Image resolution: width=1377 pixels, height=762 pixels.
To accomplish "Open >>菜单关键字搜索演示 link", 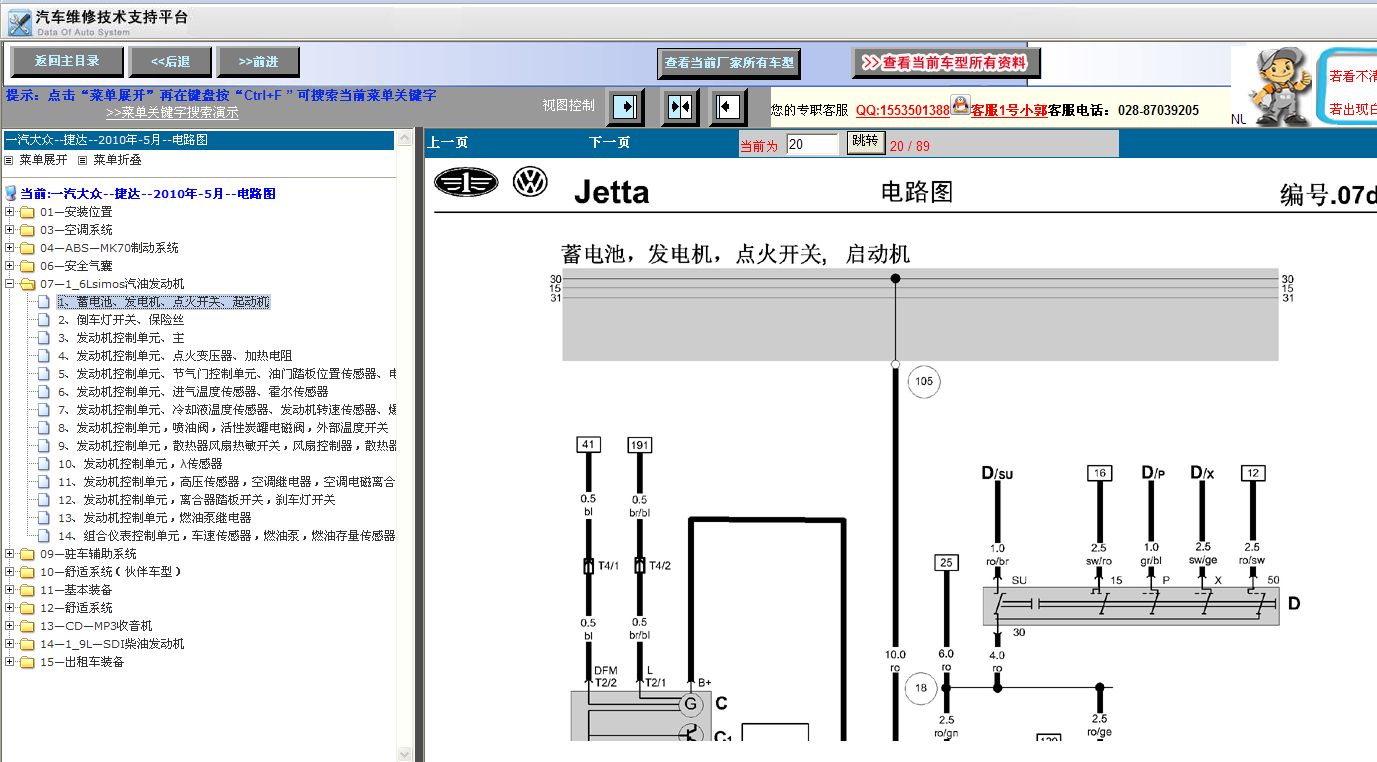I will [x=172, y=113].
